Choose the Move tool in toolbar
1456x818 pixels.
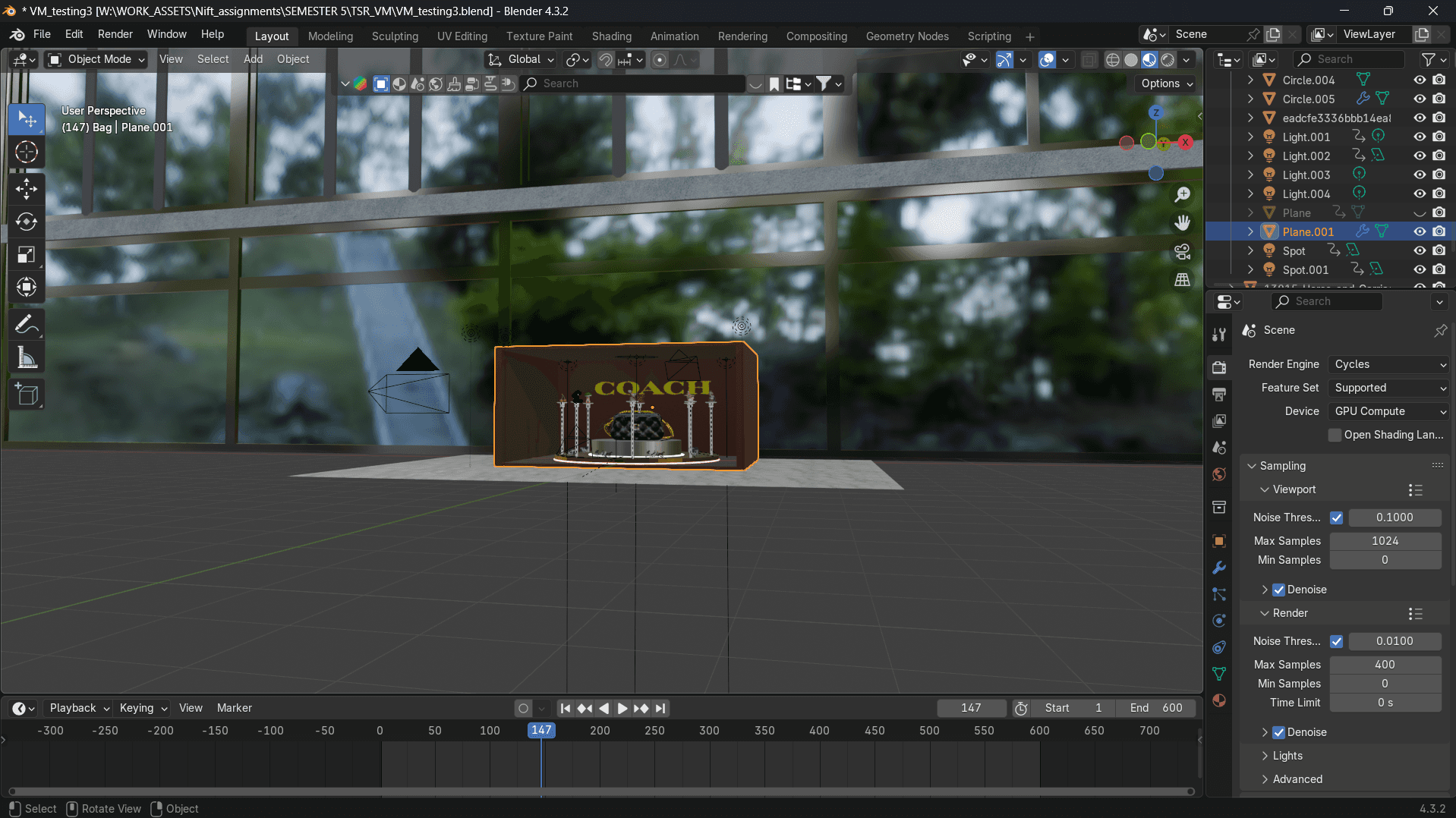(x=27, y=188)
